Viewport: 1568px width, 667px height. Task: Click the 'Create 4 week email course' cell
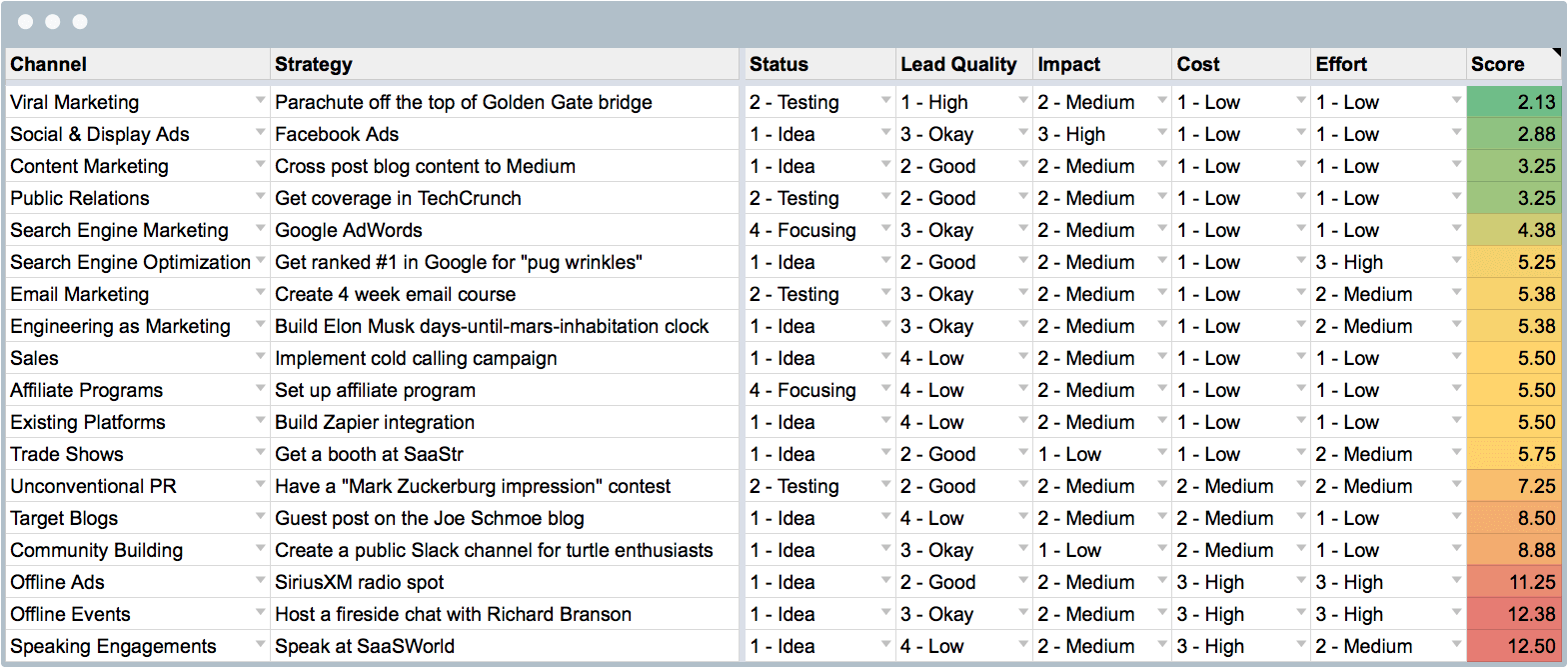(505, 294)
